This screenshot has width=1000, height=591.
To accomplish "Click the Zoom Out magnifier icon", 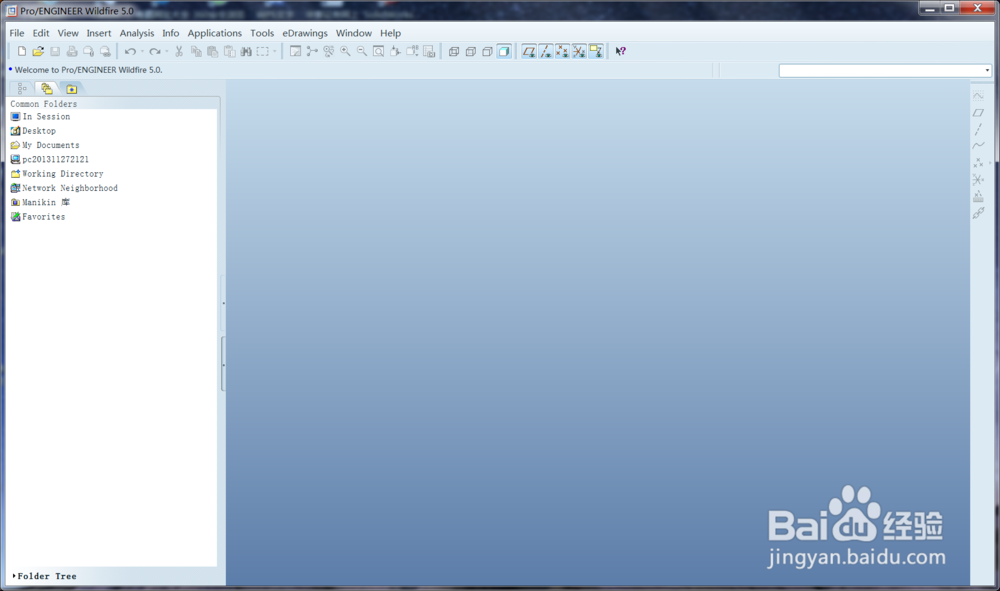I will (x=362, y=52).
